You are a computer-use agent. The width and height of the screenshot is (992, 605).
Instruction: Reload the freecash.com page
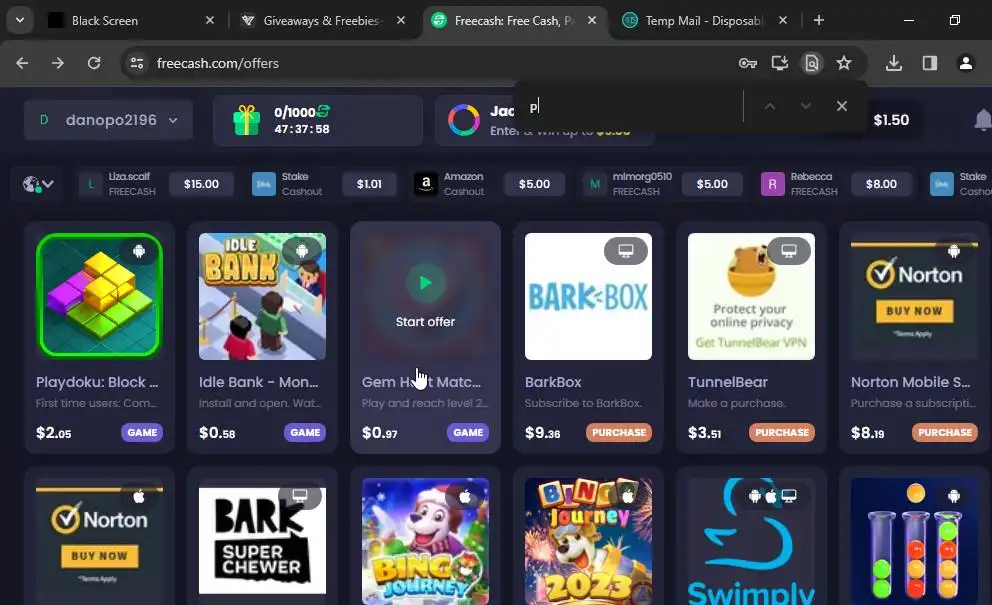94,63
